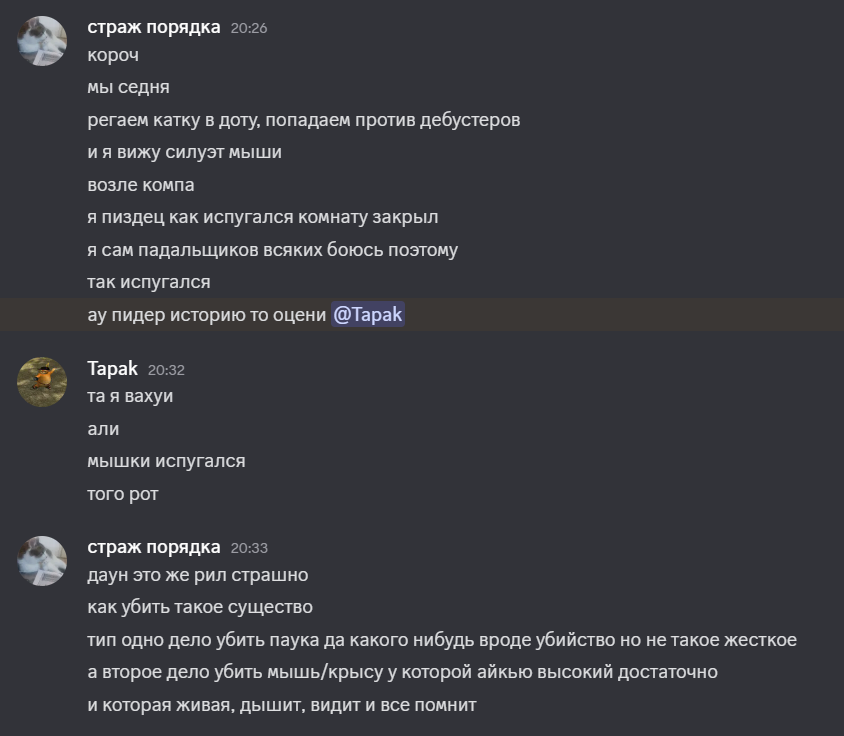Click the @Tapak mention
Viewport: 844px width, 736px height.
[367, 315]
